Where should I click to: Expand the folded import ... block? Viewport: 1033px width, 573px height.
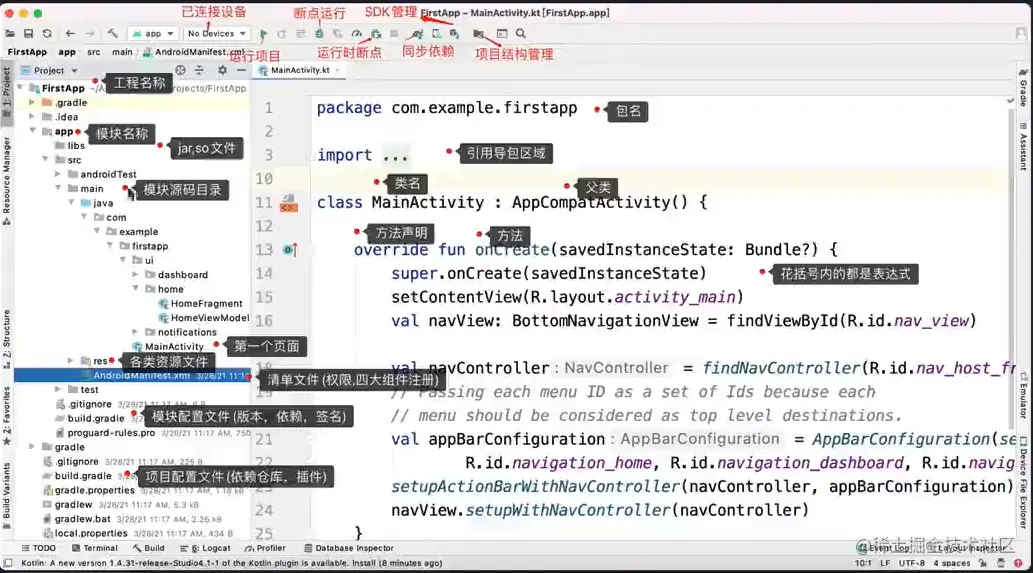pyautogui.click(x=395, y=156)
